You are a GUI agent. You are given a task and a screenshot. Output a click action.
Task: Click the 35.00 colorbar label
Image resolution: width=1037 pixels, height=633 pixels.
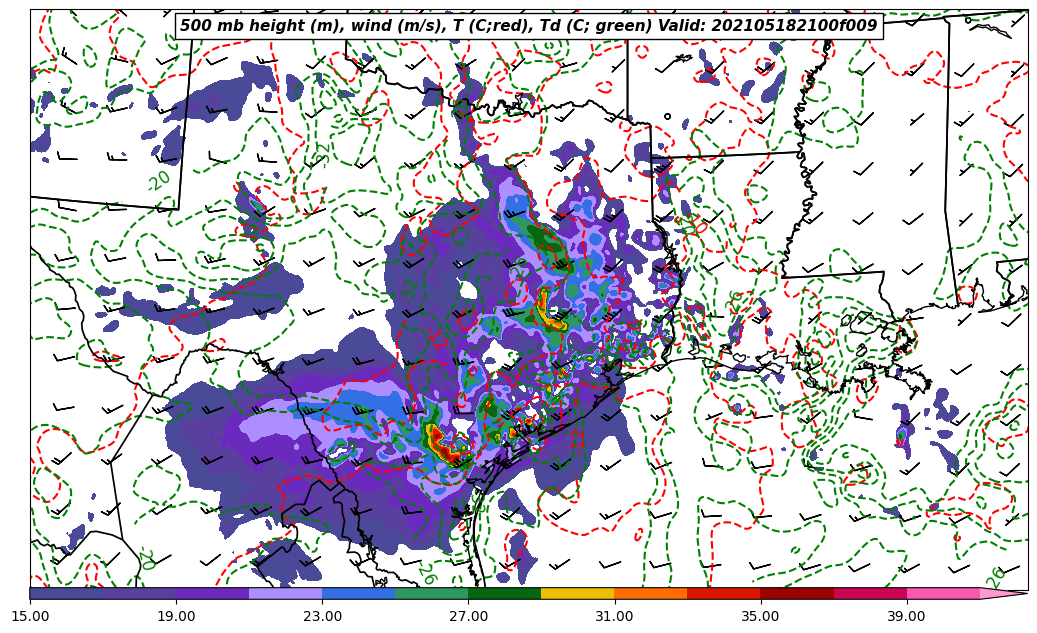point(761,616)
